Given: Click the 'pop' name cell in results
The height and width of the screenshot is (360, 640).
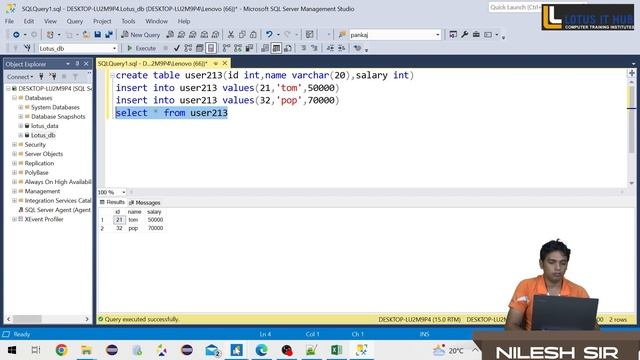Looking at the screenshot, I should (133, 228).
